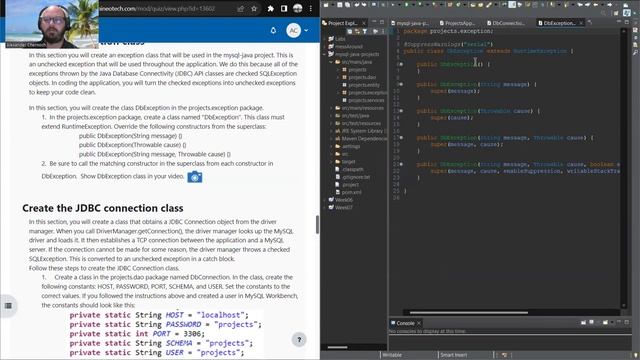Click the Project Explorer horizontal scrollbar
640x360 pixels.
[x=338, y=347]
